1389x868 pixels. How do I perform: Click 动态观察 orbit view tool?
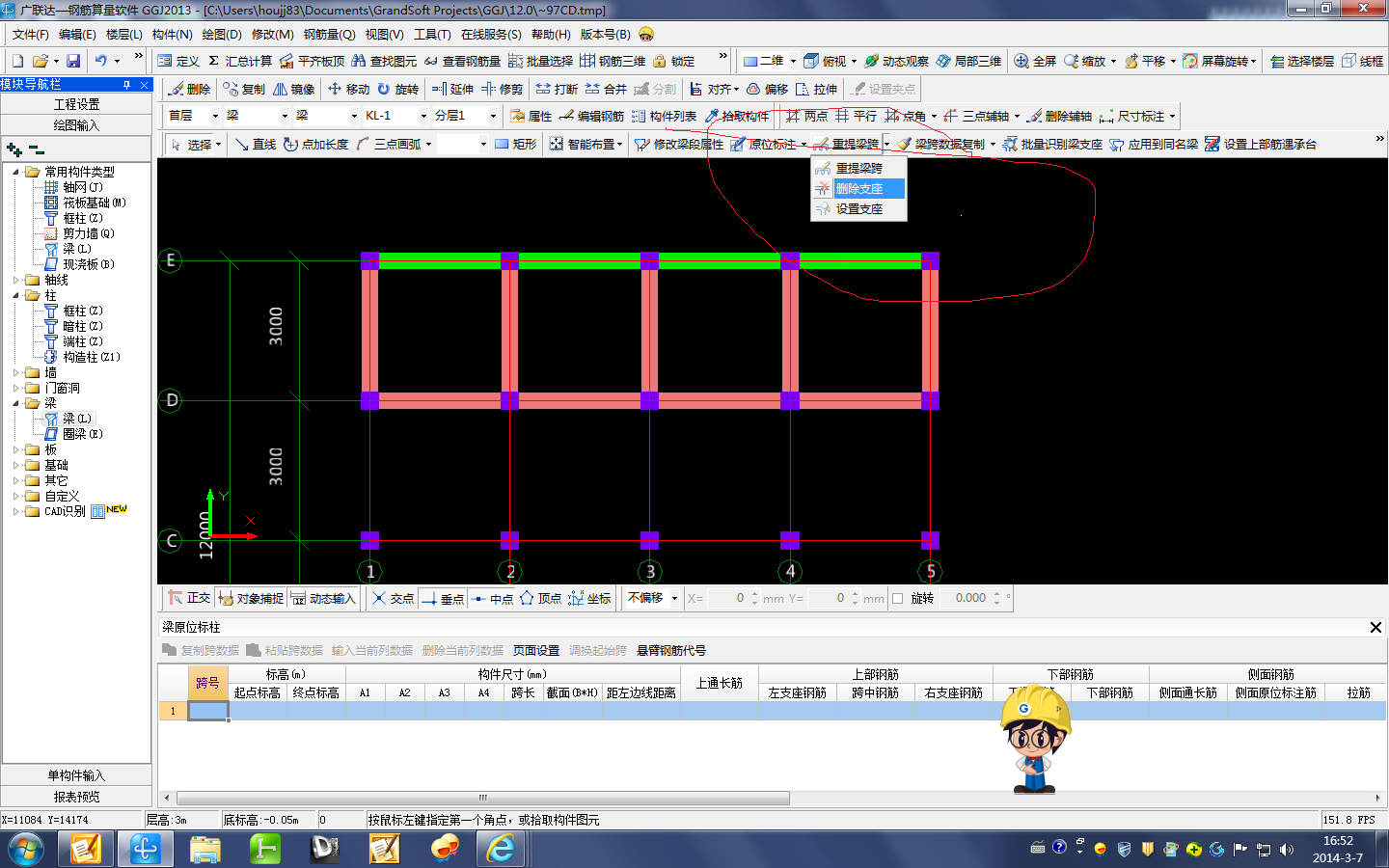(x=896, y=61)
